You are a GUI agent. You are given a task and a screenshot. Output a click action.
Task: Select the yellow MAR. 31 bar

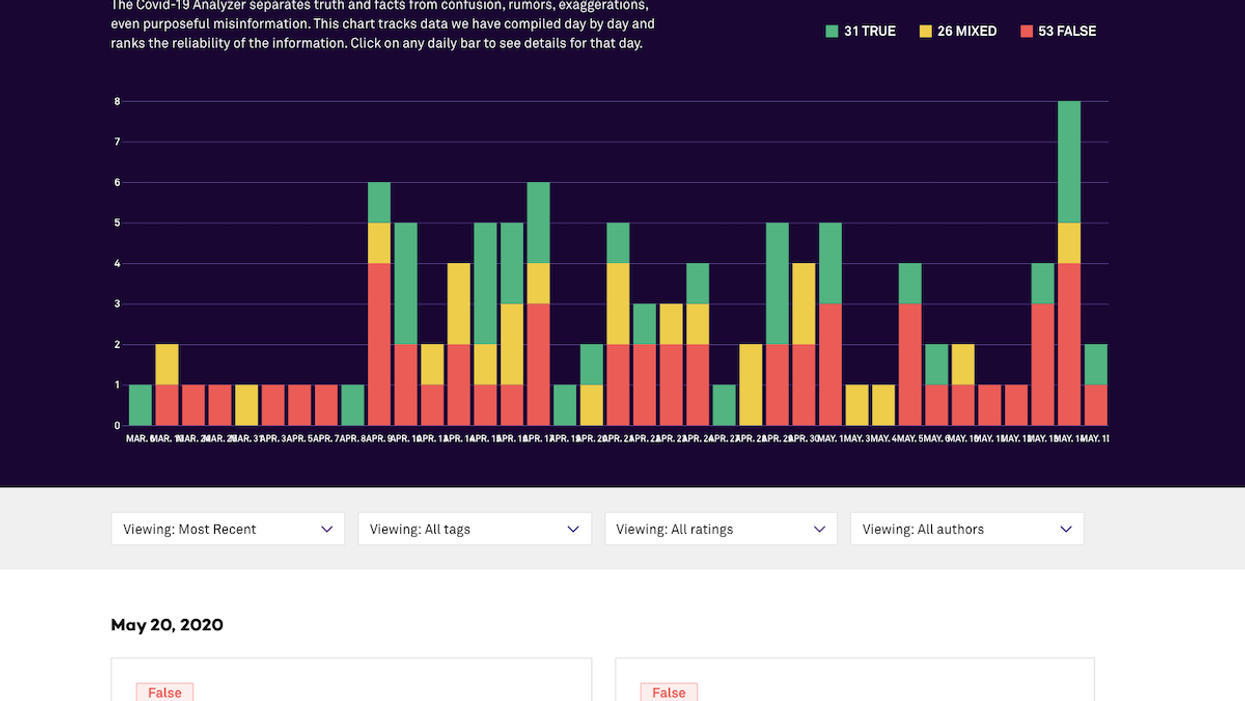[x=246, y=405]
